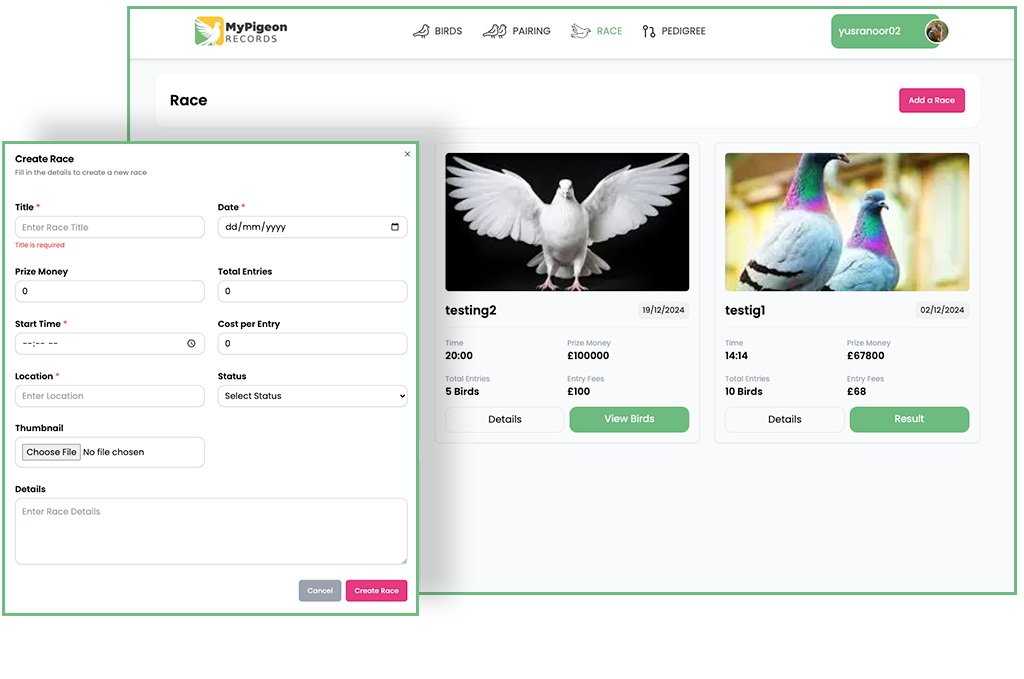Expand the Select Status dropdown
The image size is (1024, 679).
(312, 396)
